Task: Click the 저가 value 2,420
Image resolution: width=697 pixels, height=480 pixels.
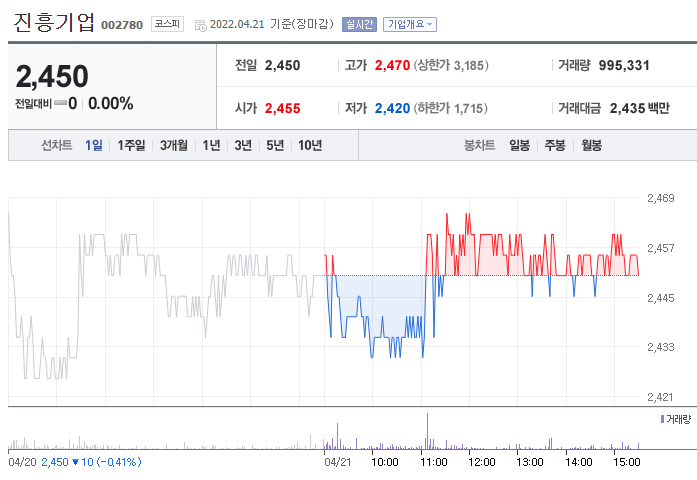Action: point(392,108)
